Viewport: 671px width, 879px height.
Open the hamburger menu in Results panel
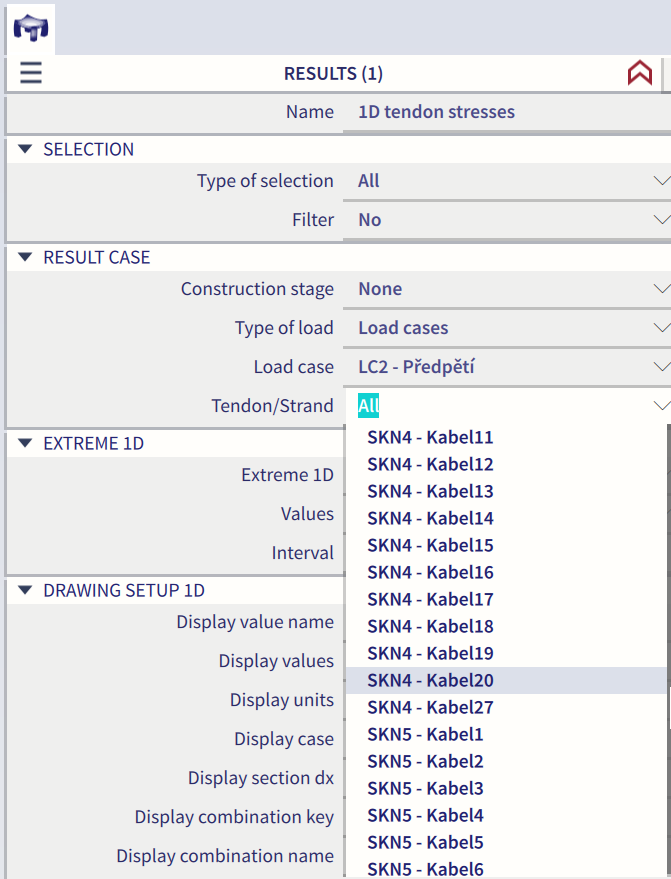click(x=31, y=73)
